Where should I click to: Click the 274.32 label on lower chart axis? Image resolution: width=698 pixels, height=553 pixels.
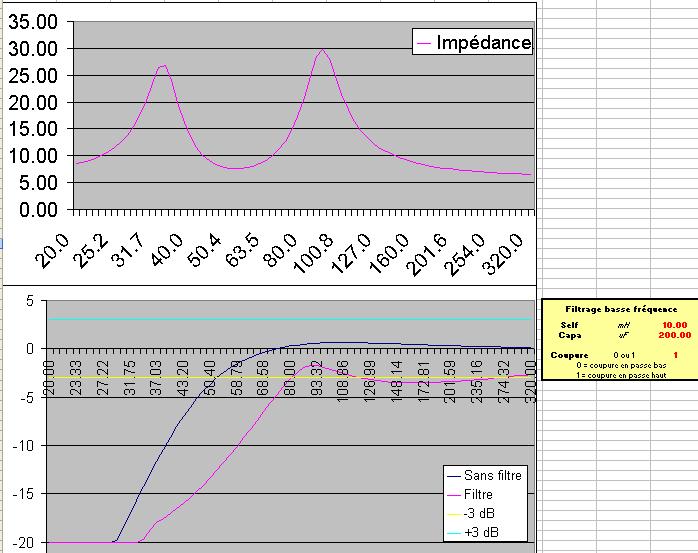503,381
